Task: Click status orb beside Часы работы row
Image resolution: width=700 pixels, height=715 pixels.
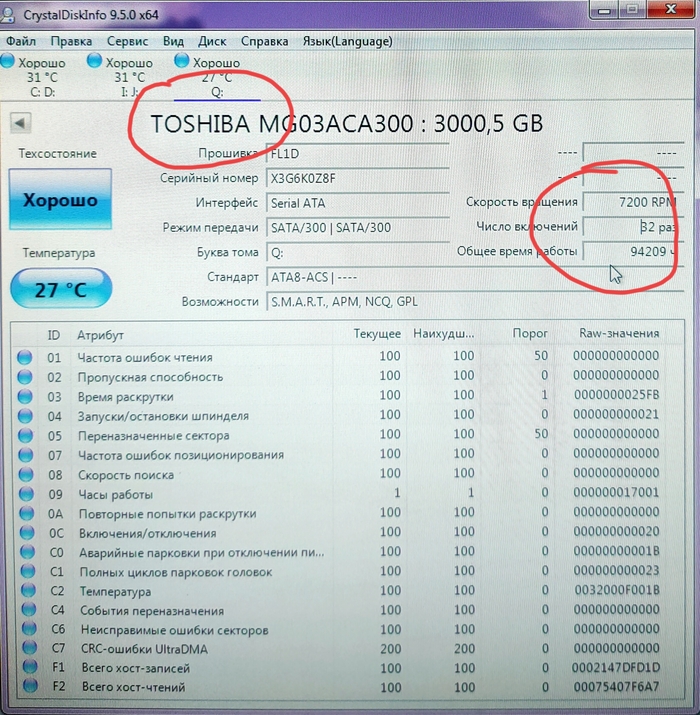Action: coord(25,494)
